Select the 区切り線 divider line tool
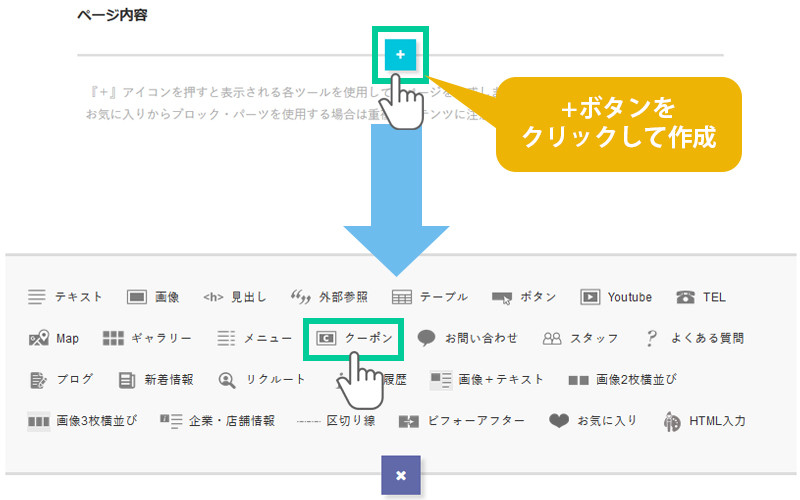Screen dimensions: 800x500 (x=336, y=421)
